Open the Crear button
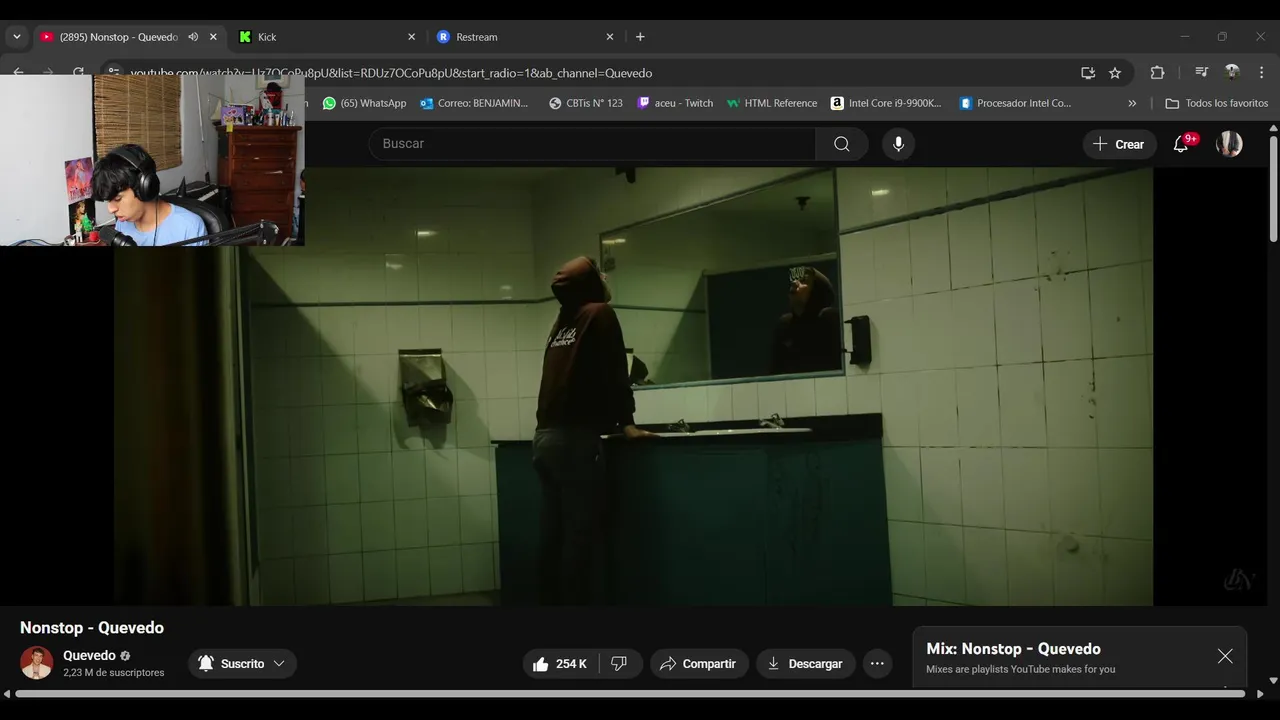This screenshot has height=720, width=1280. point(1119,144)
